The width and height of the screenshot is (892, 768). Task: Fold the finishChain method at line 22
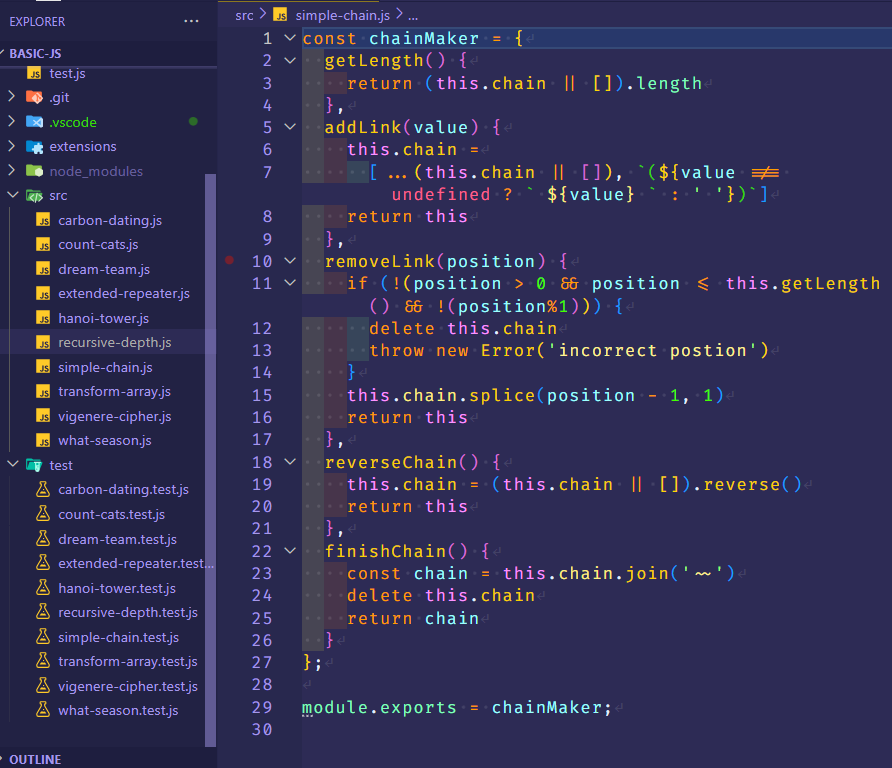click(290, 551)
